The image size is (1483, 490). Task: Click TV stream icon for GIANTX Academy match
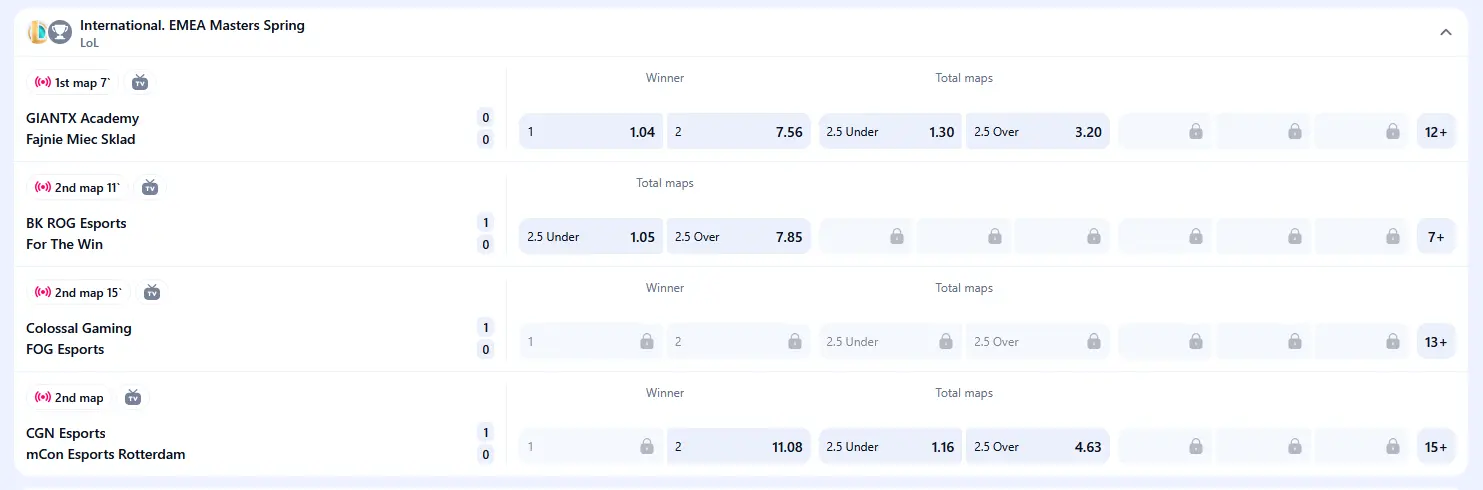(140, 82)
